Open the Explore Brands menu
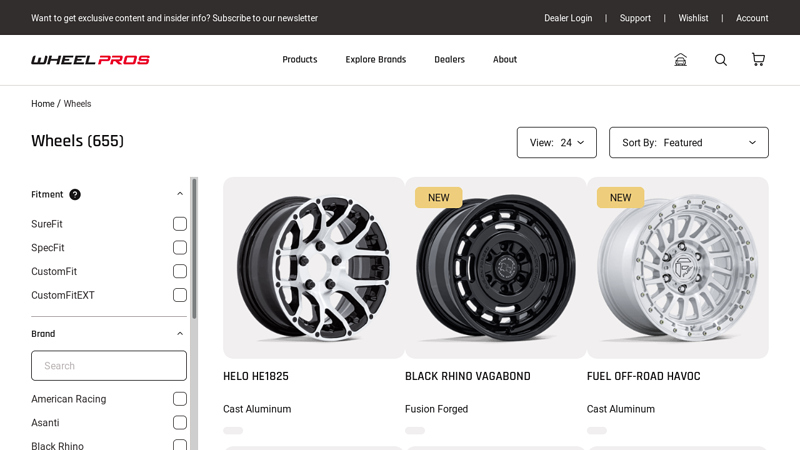The width and height of the screenshot is (800, 450). click(x=376, y=60)
